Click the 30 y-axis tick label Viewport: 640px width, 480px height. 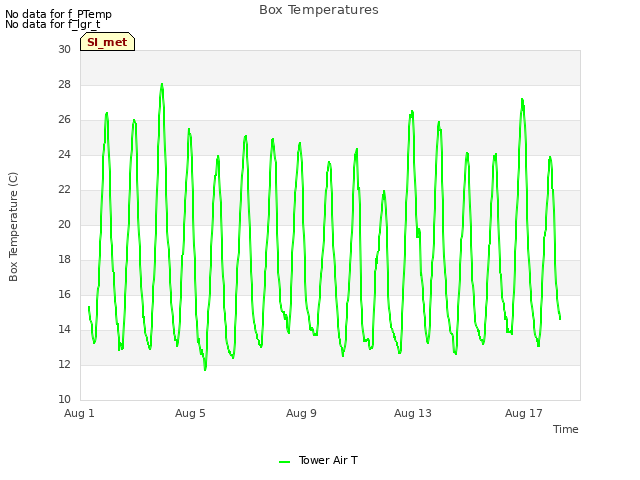64,49
